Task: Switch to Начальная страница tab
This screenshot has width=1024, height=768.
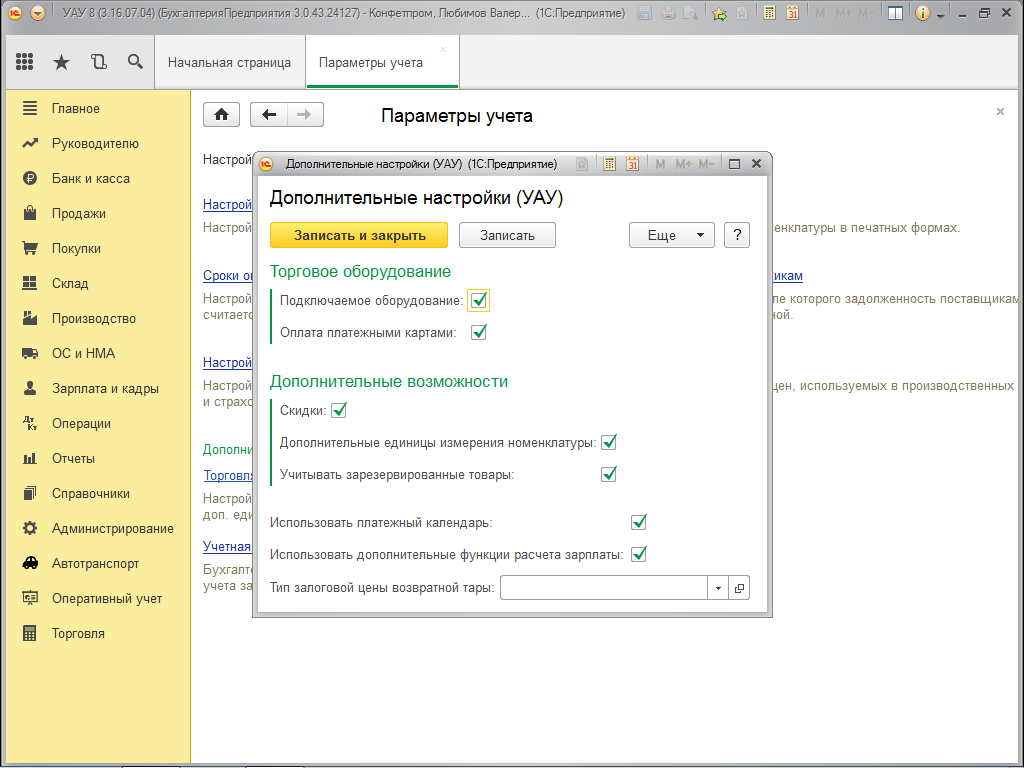Action: pos(229,62)
